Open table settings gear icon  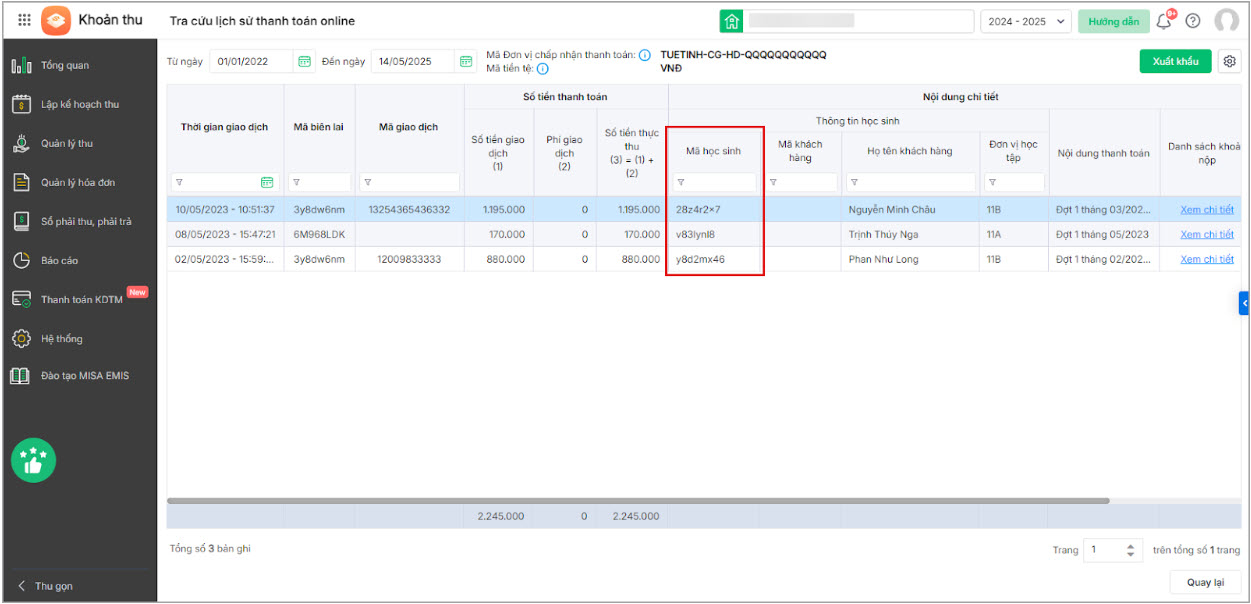[1230, 61]
